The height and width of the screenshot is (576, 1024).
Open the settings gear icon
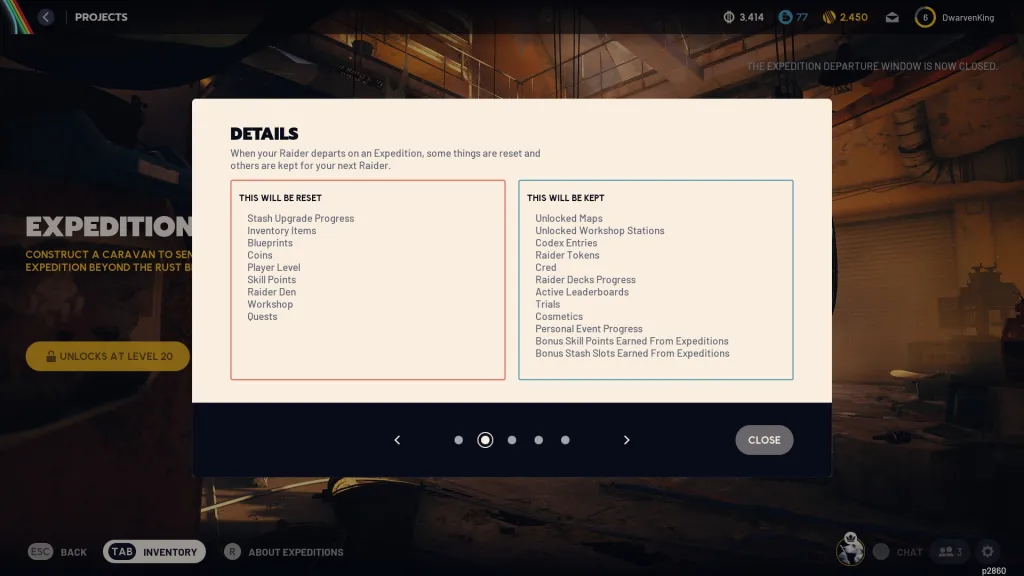tap(987, 552)
